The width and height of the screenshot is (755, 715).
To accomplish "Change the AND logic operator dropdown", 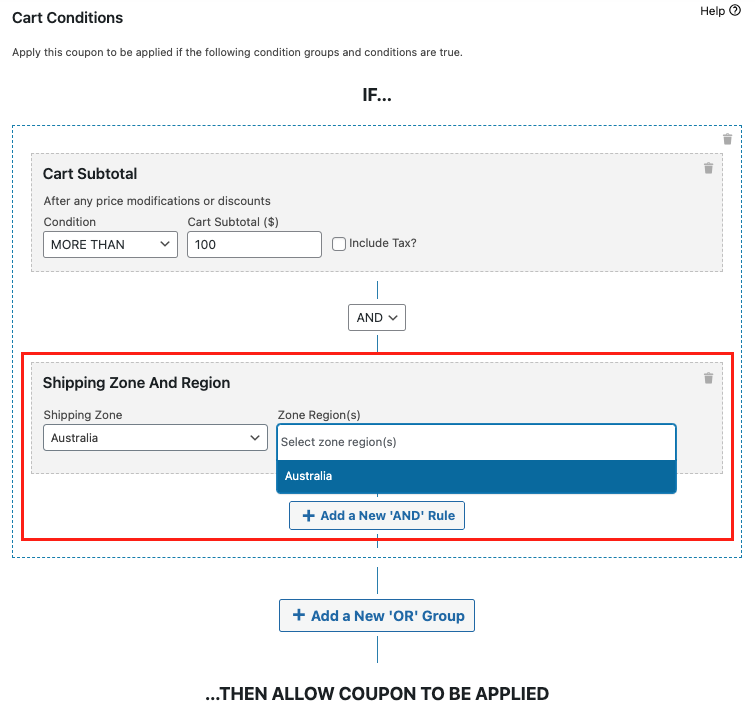I will pyautogui.click(x=377, y=317).
